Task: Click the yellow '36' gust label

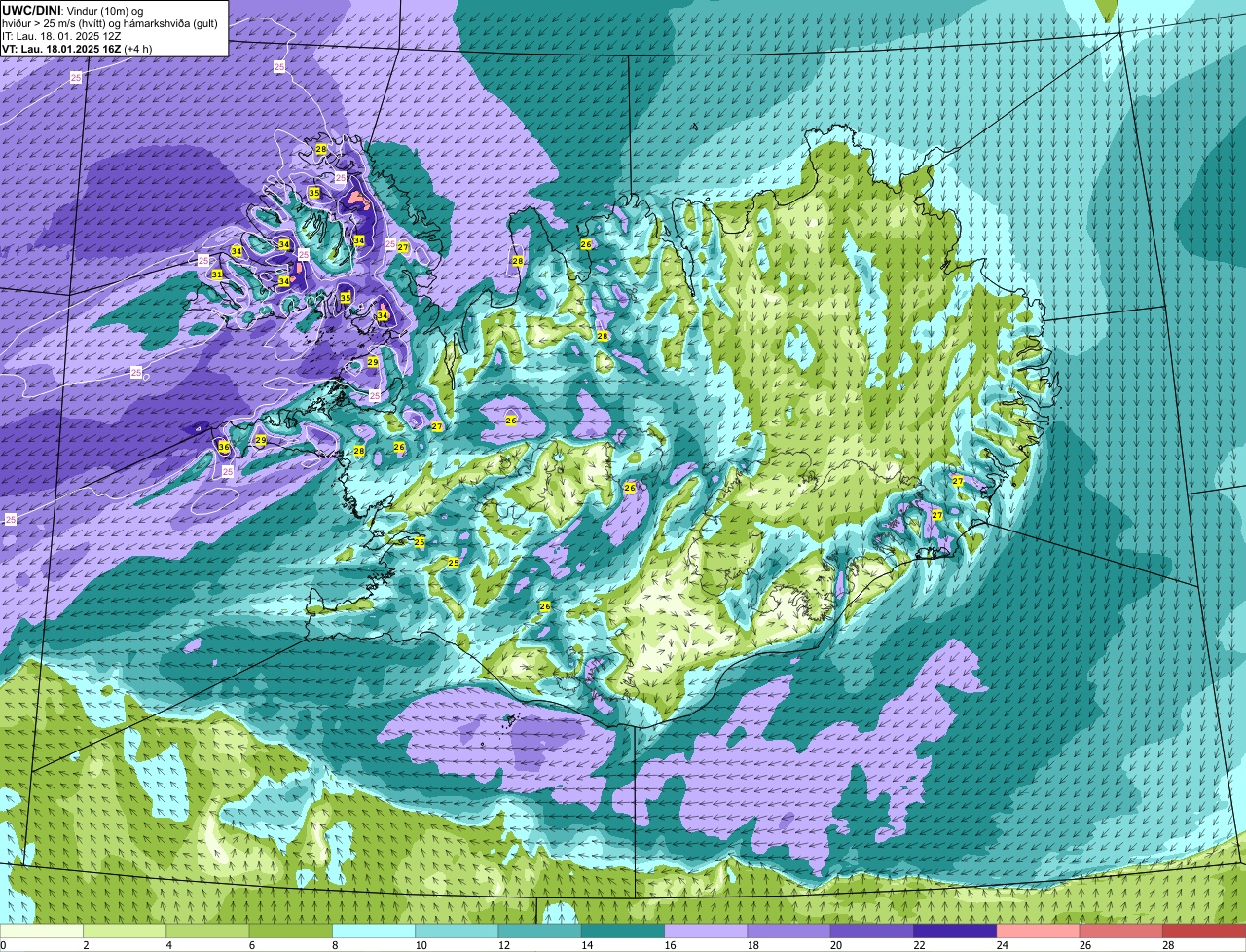Action: [224, 448]
